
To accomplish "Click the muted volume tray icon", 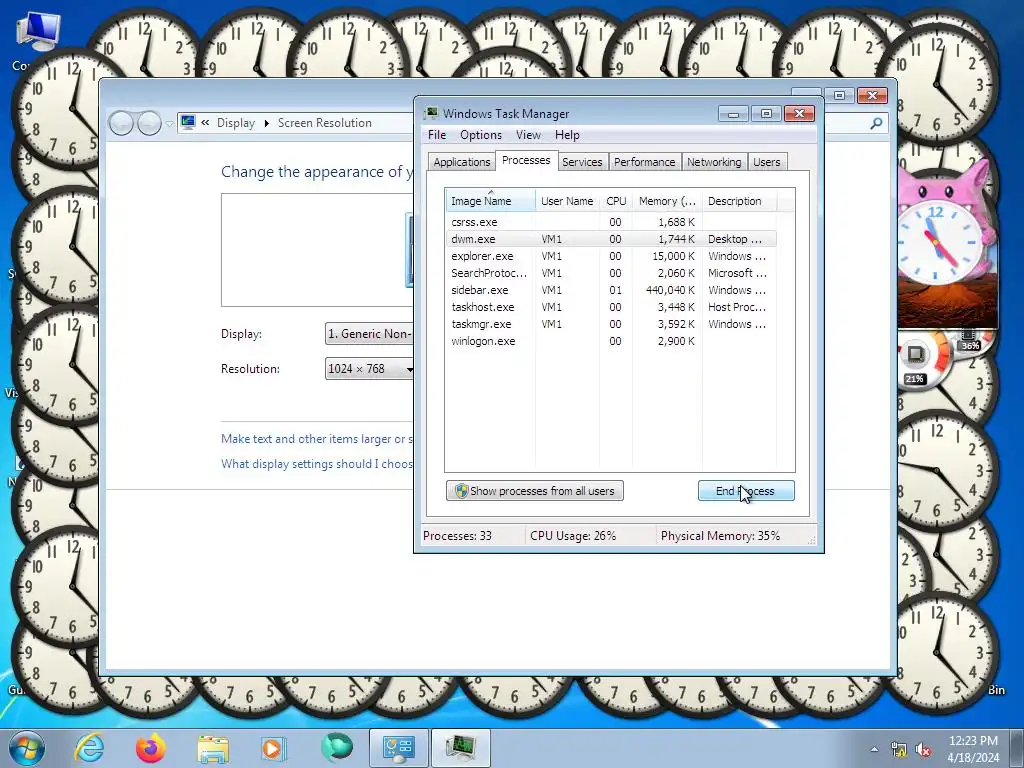I will (x=923, y=749).
